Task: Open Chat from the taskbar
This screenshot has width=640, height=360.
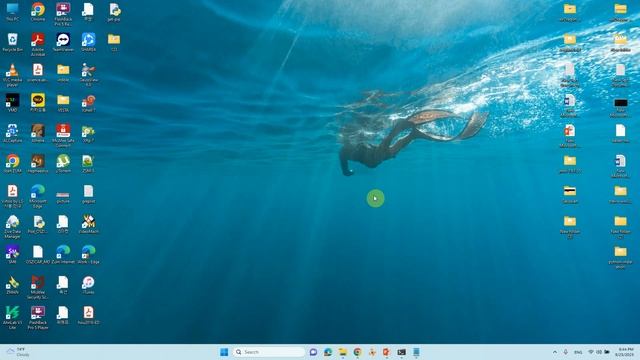Action: point(313,352)
